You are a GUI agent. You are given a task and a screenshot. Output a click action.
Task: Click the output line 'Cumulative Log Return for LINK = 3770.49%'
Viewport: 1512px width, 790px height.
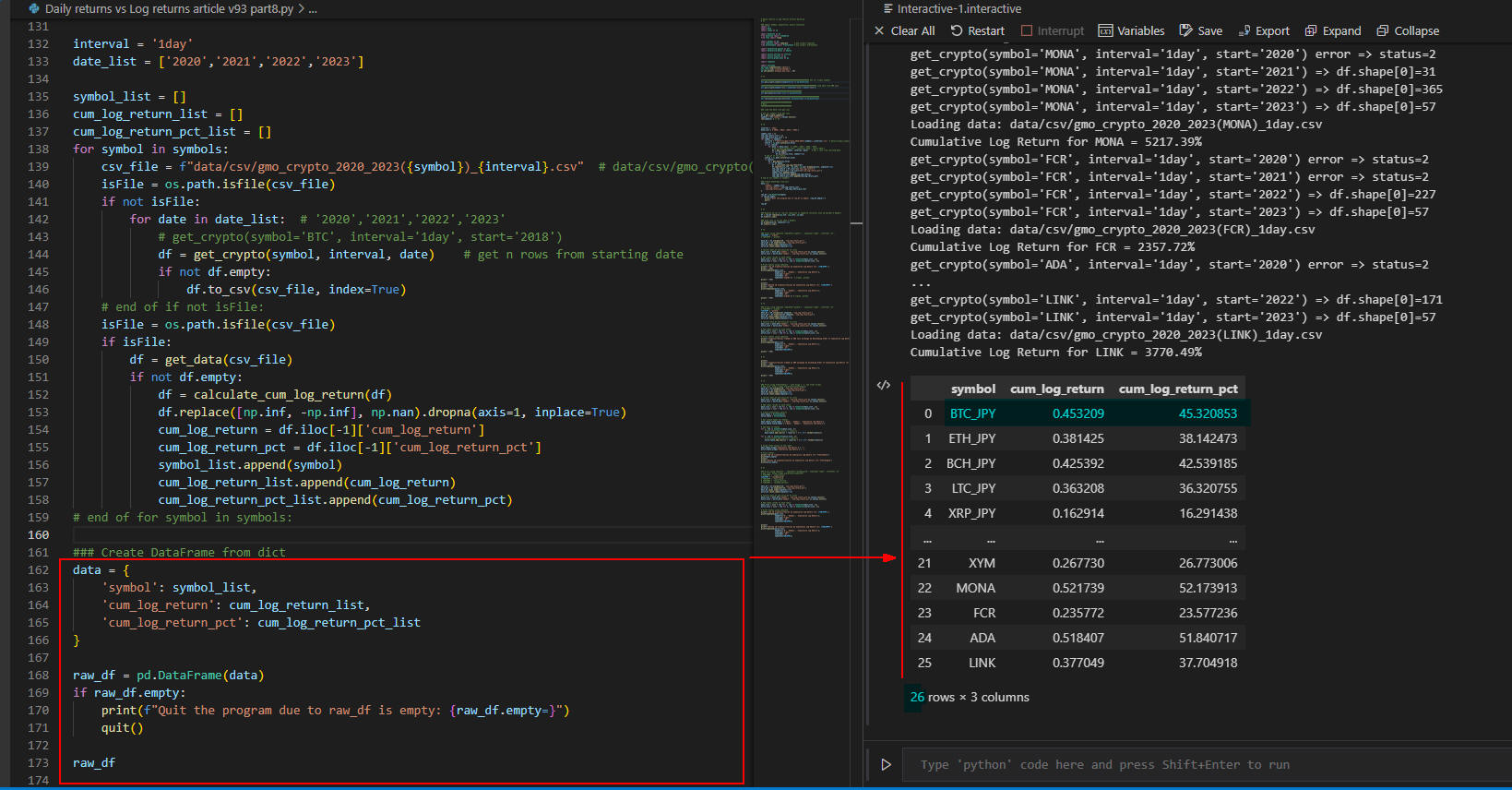(1056, 353)
